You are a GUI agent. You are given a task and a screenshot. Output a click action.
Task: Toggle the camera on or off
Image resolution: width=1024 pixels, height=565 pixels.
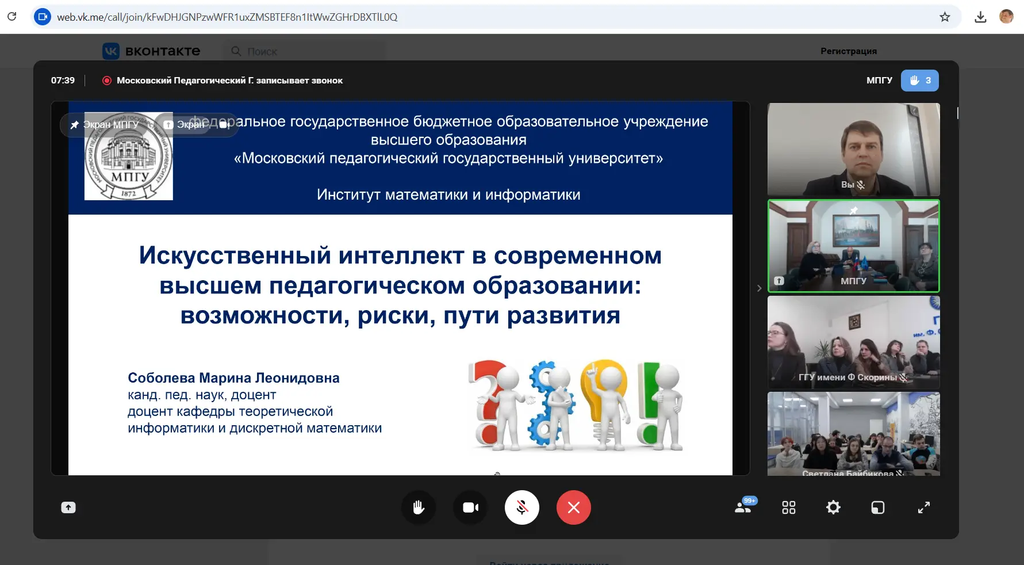coord(470,507)
